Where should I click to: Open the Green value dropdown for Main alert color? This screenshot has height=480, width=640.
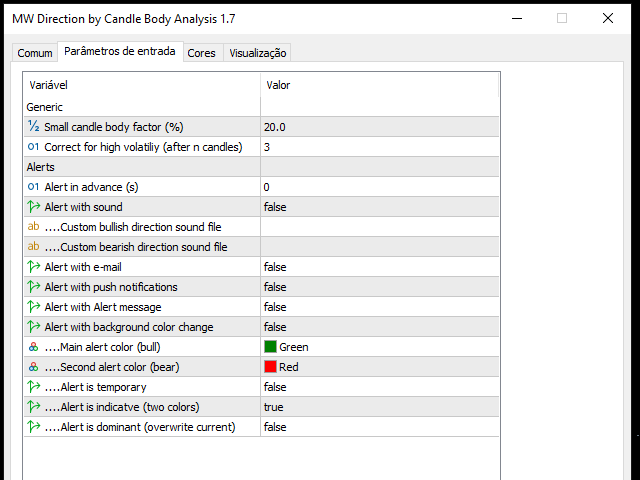pyautogui.click(x=380, y=347)
